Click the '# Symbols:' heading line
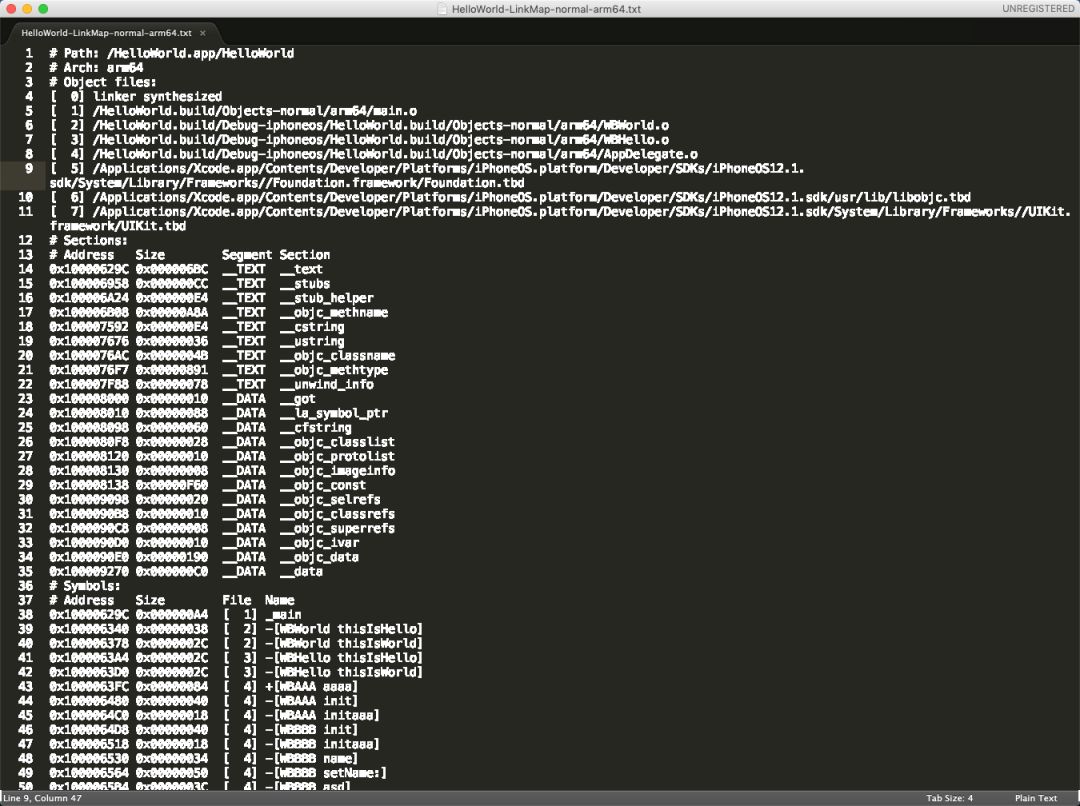Viewport: 1080px width, 806px height. (x=85, y=587)
